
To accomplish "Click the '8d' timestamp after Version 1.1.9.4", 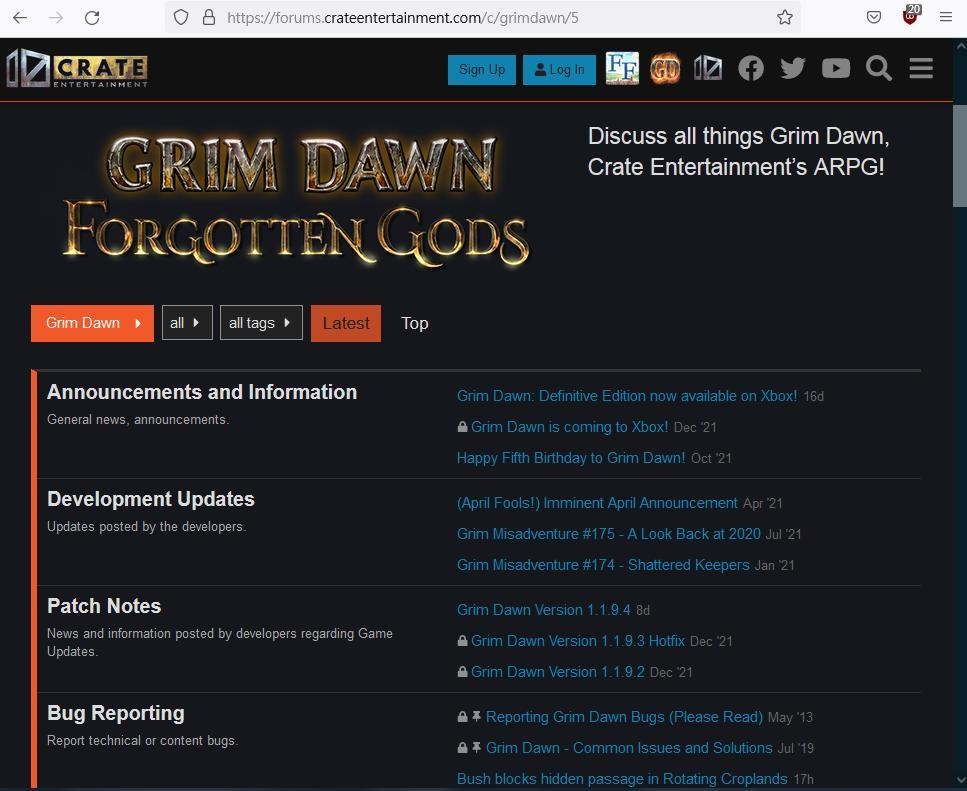I will click(643, 610).
